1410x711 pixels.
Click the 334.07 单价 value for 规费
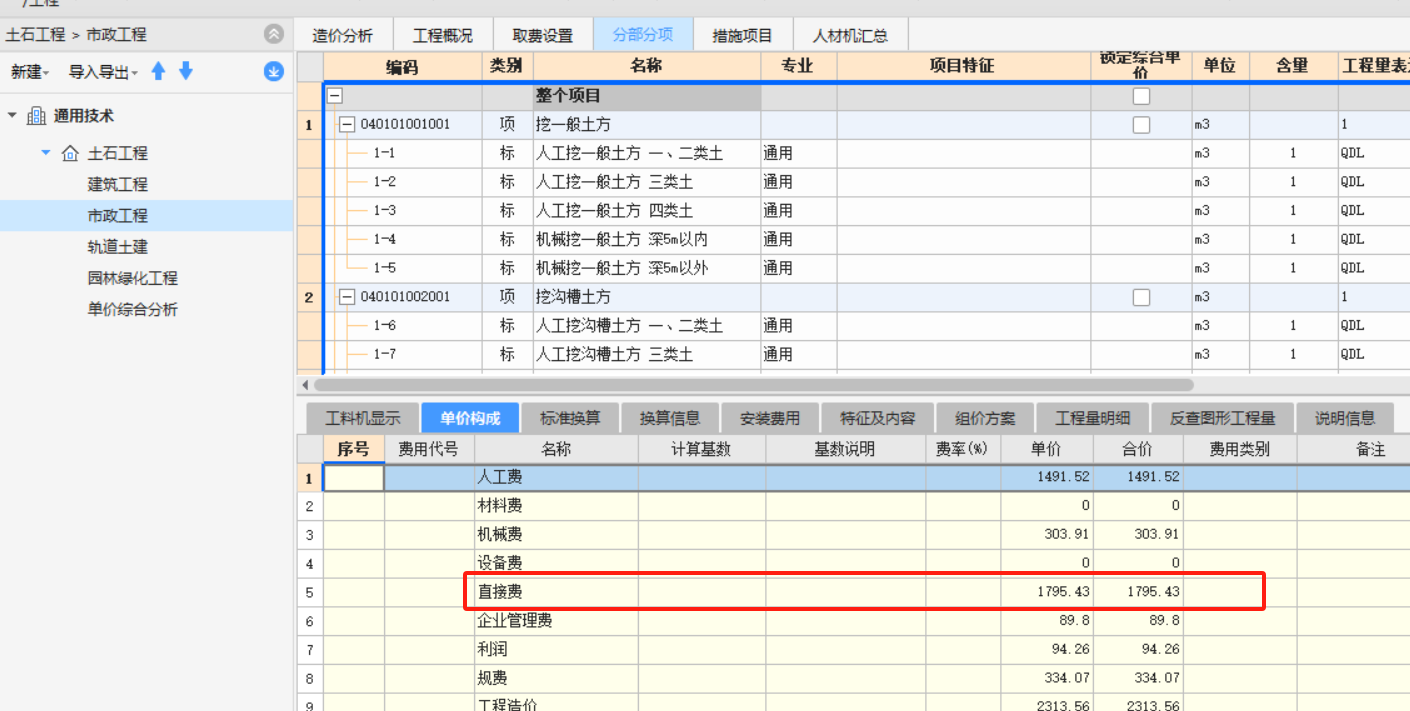point(1067,678)
